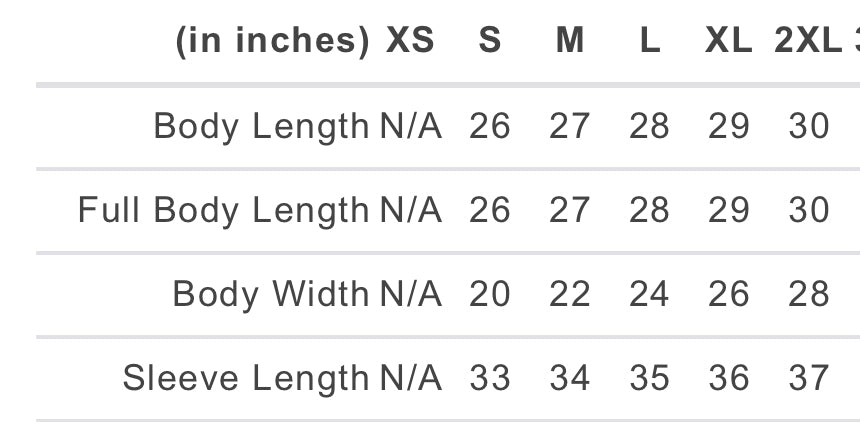860x442 pixels.
Task: Click the N/A cell in Sleeve Length row
Action: (411, 378)
